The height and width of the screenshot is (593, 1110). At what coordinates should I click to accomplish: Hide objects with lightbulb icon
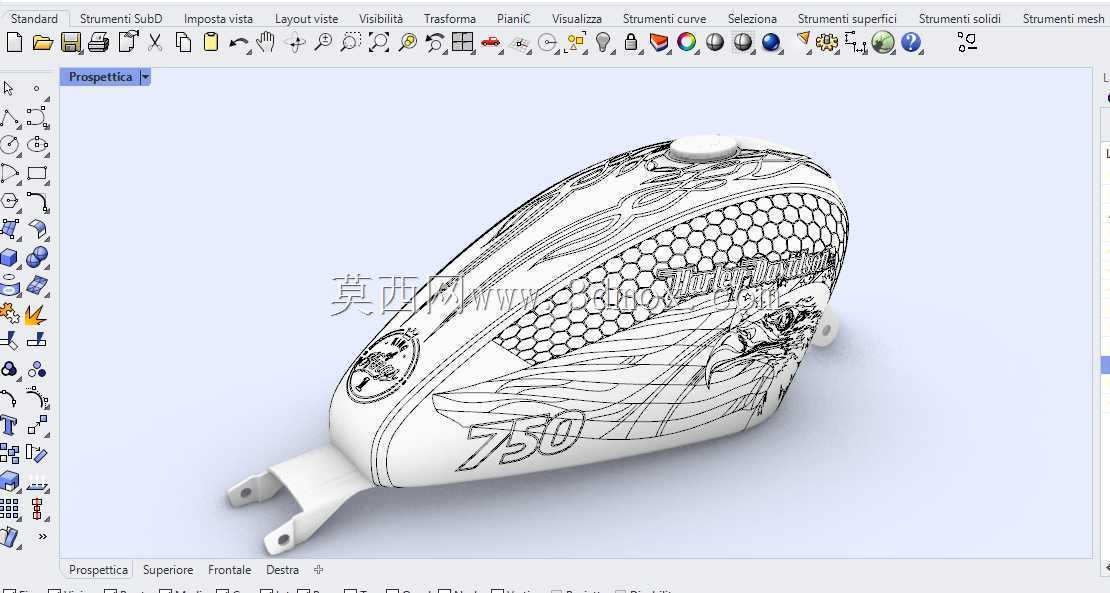tap(603, 43)
